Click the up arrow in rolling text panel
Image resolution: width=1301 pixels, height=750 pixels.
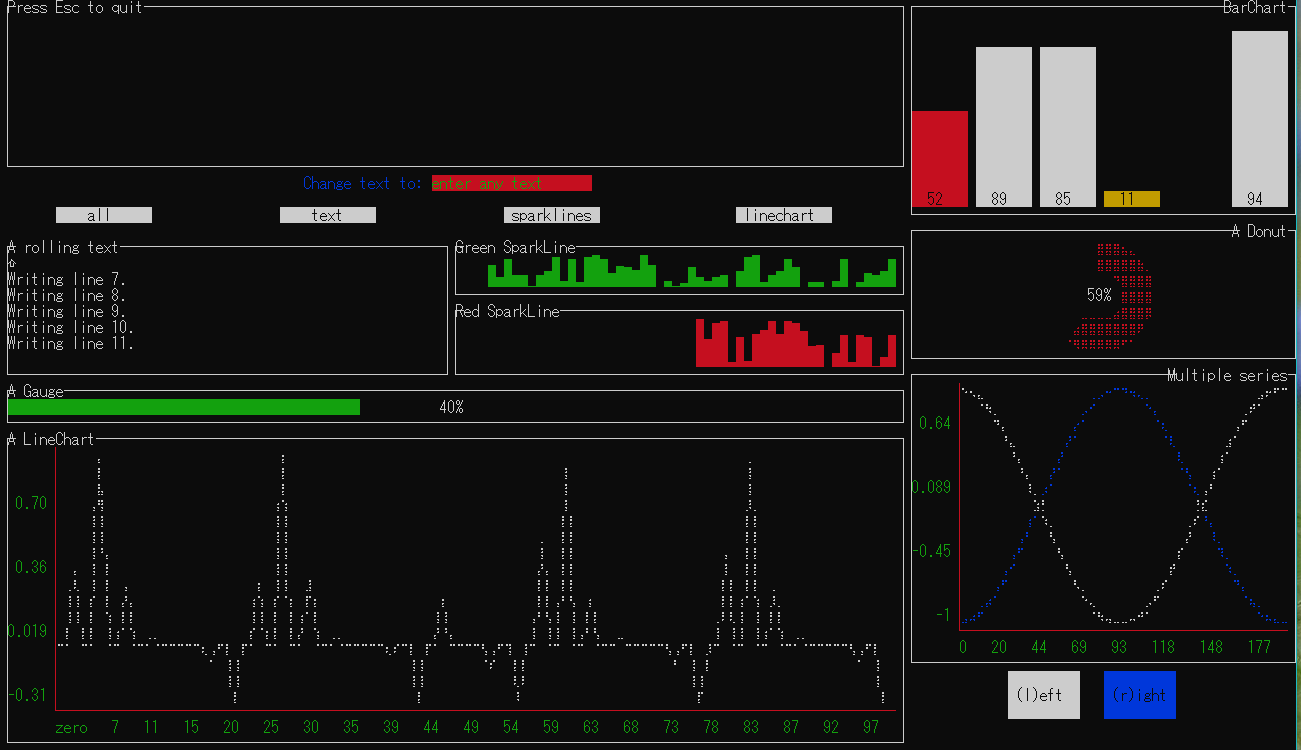click(x=12, y=263)
